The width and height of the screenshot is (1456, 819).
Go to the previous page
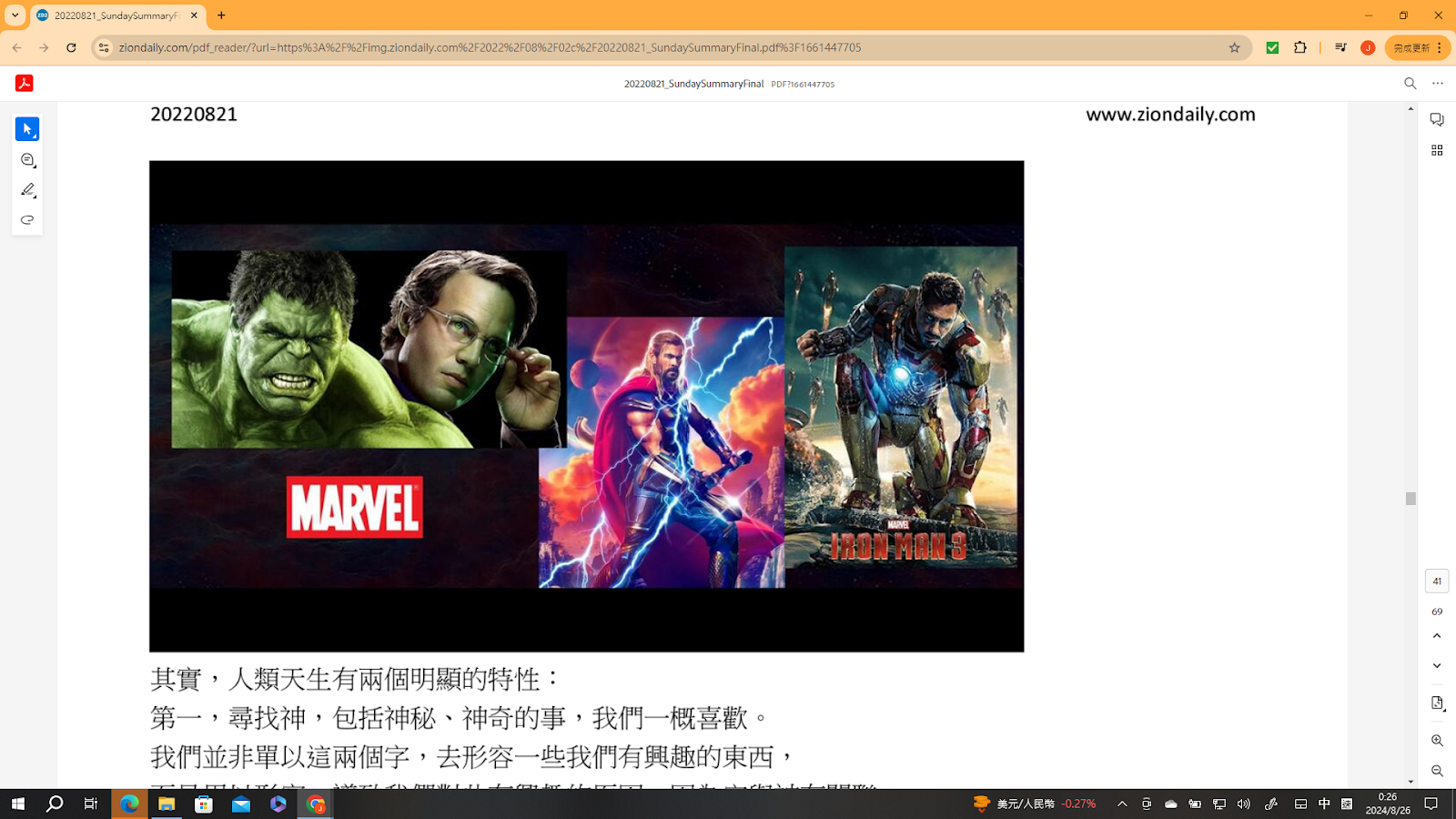point(1437,636)
